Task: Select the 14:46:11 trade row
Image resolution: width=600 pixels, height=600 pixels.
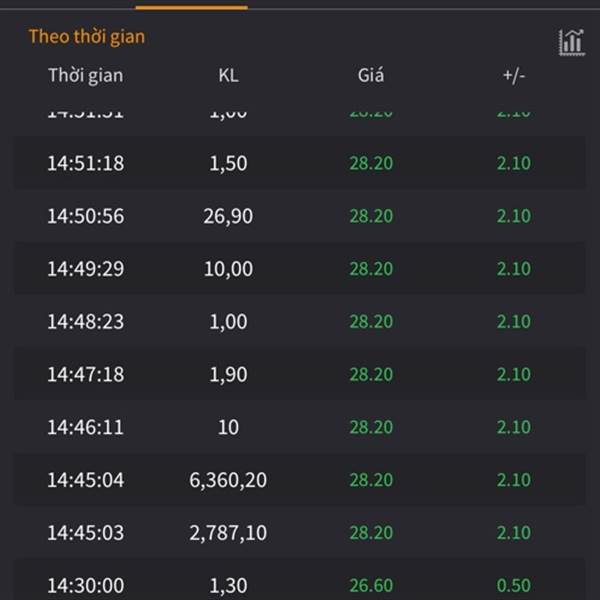Action: point(300,427)
